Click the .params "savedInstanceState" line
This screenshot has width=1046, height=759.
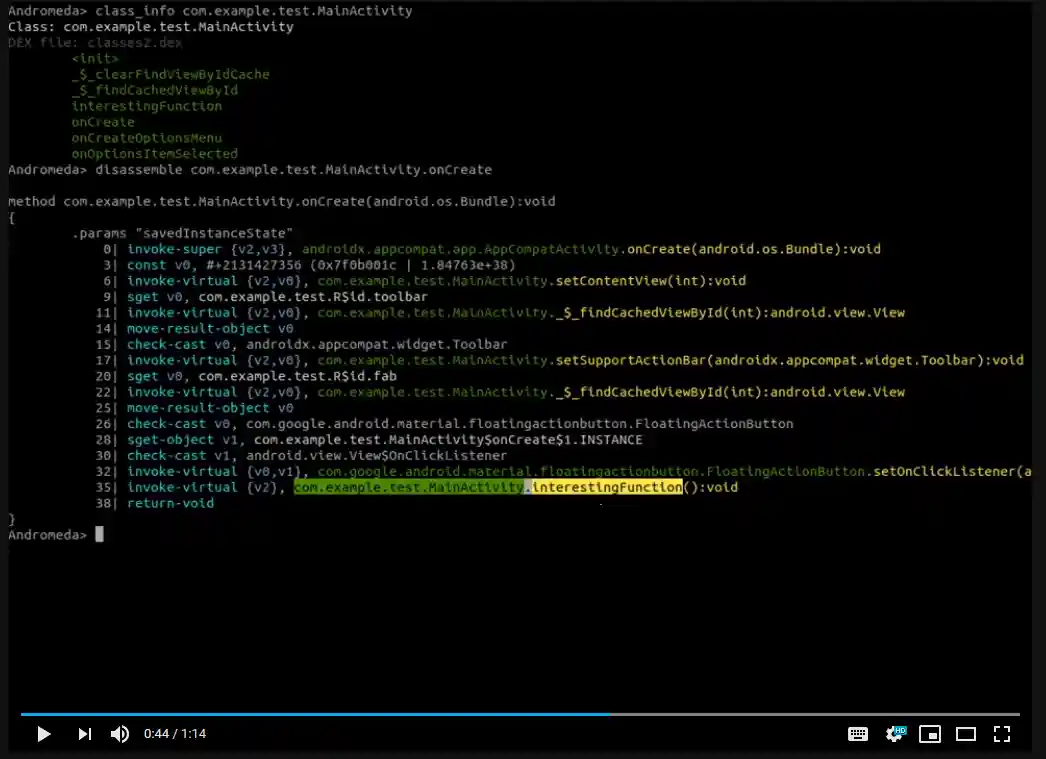[x=181, y=233]
